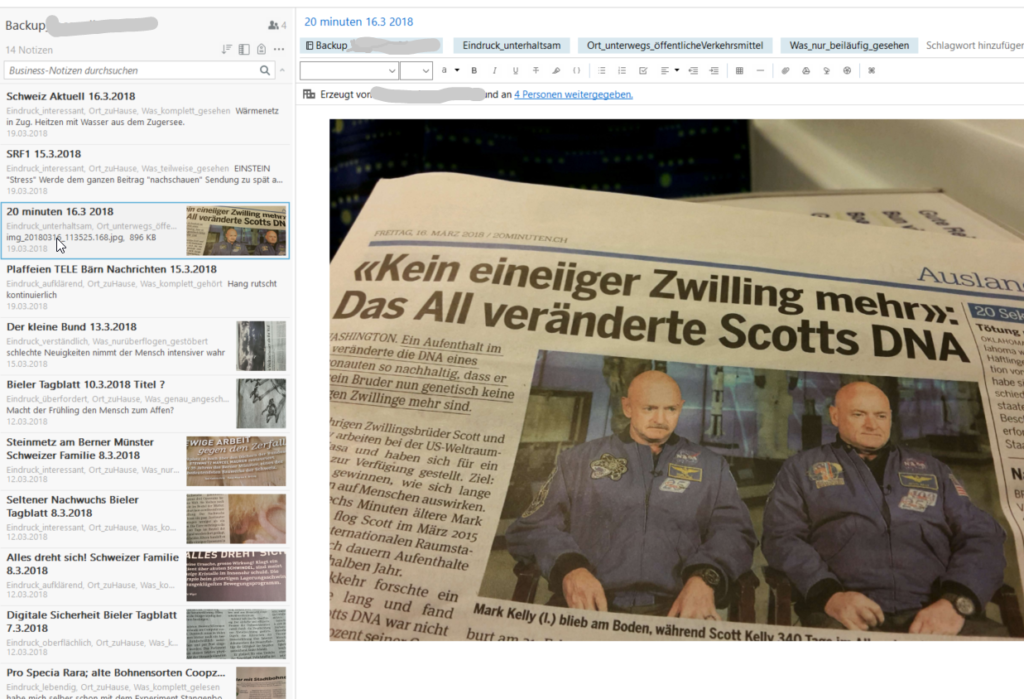Collapse the search bar with the chevron
This screenshot has height=699, width=1024.
coord(282,70)
